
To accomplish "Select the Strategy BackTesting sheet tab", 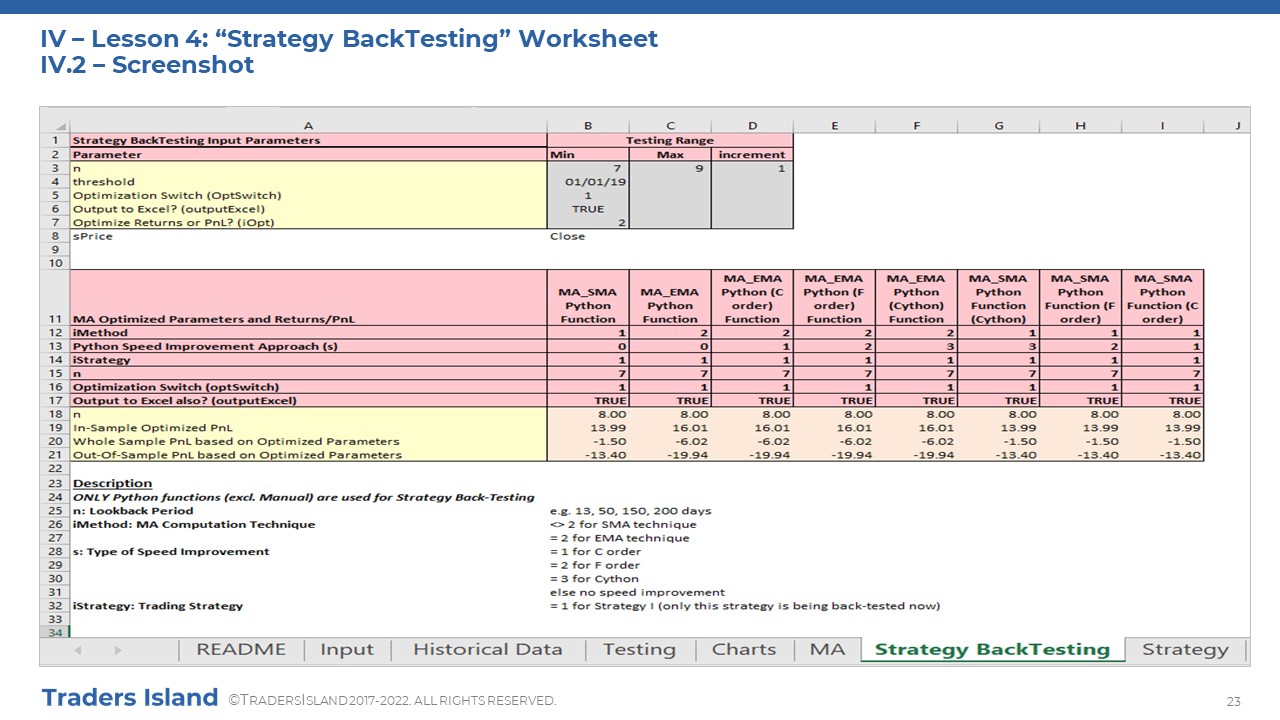I will (x=992, y=650).
